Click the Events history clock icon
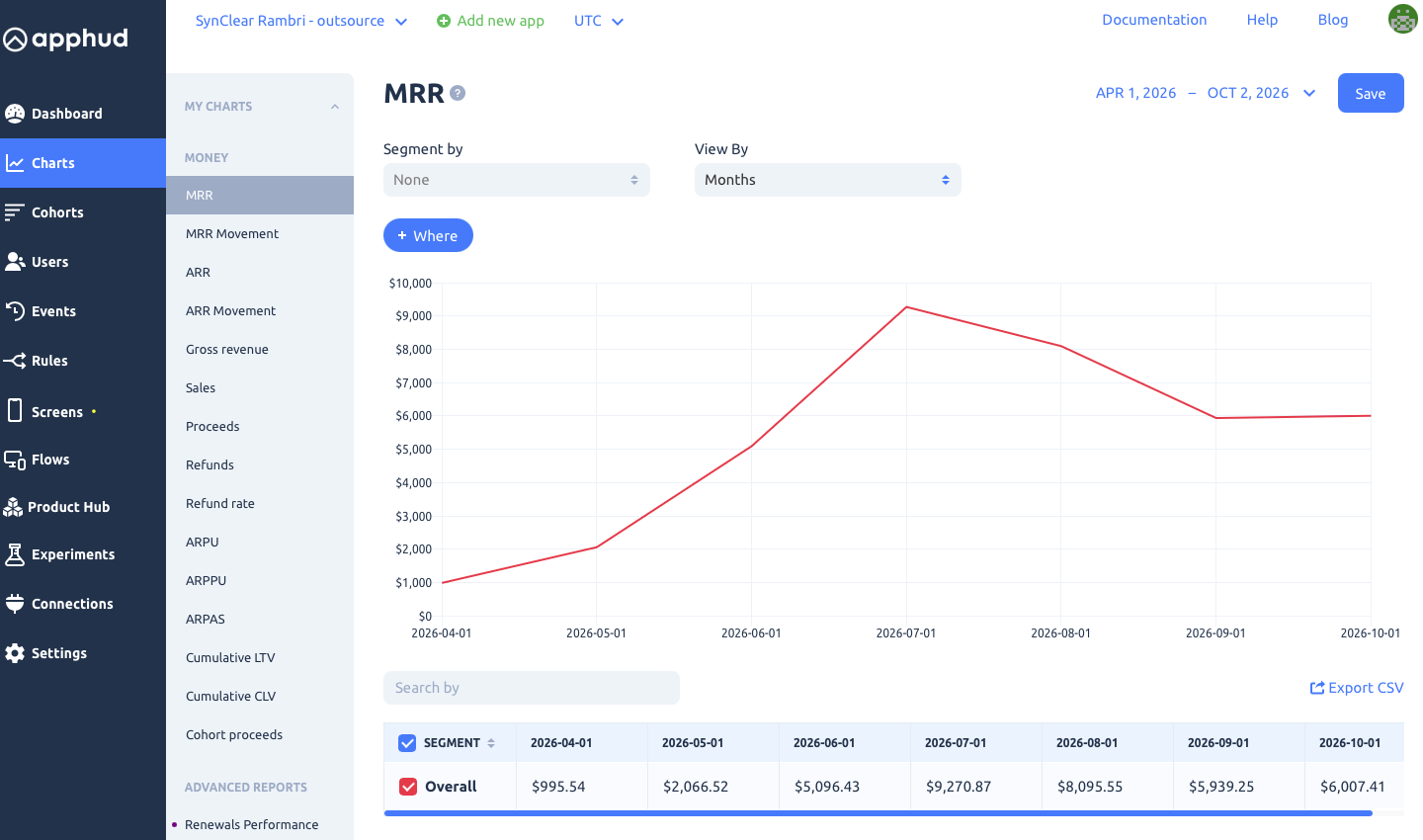This screenshot has width=1423, height=840. [15, 311]
